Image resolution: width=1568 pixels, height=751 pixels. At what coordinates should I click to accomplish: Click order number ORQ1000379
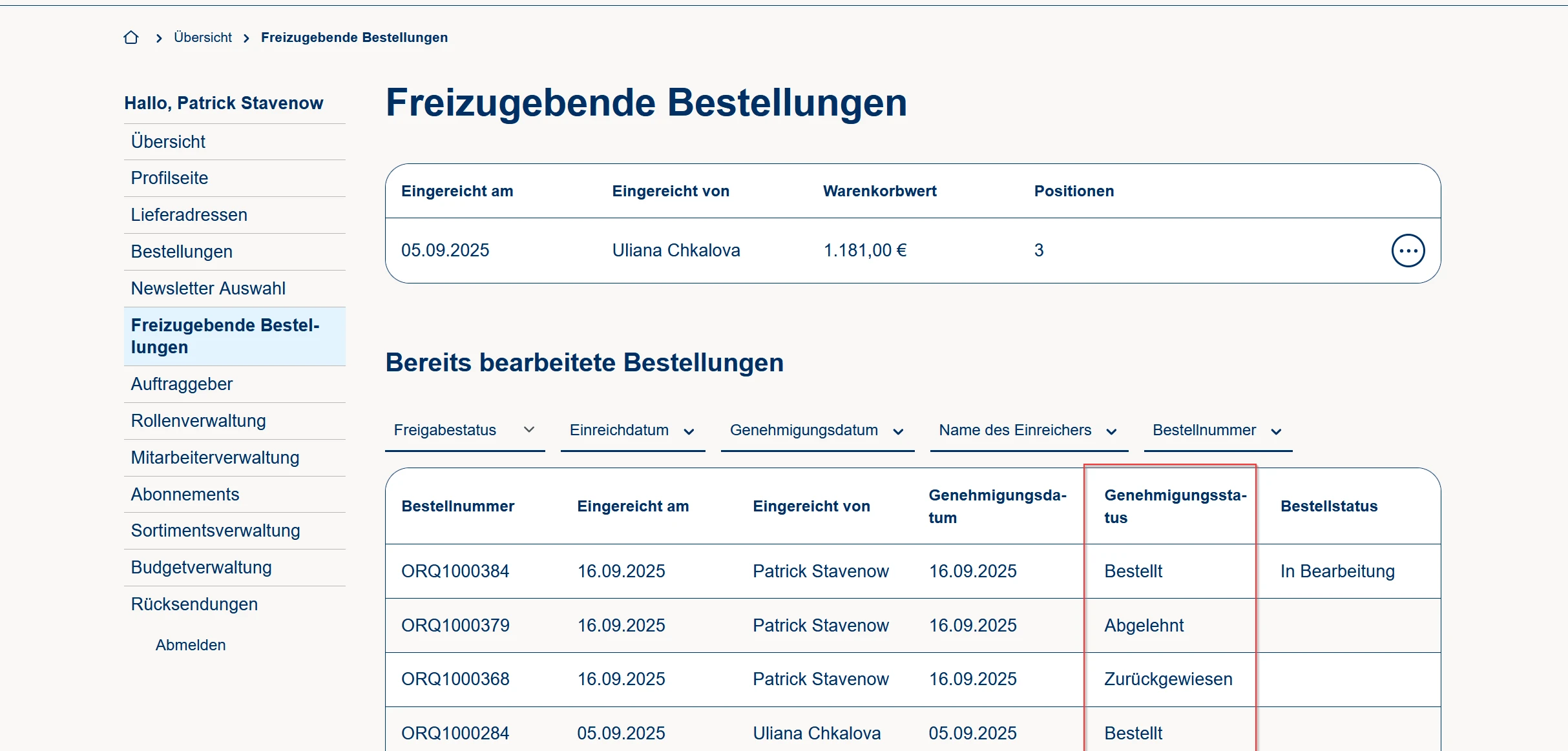coord(455,626)
